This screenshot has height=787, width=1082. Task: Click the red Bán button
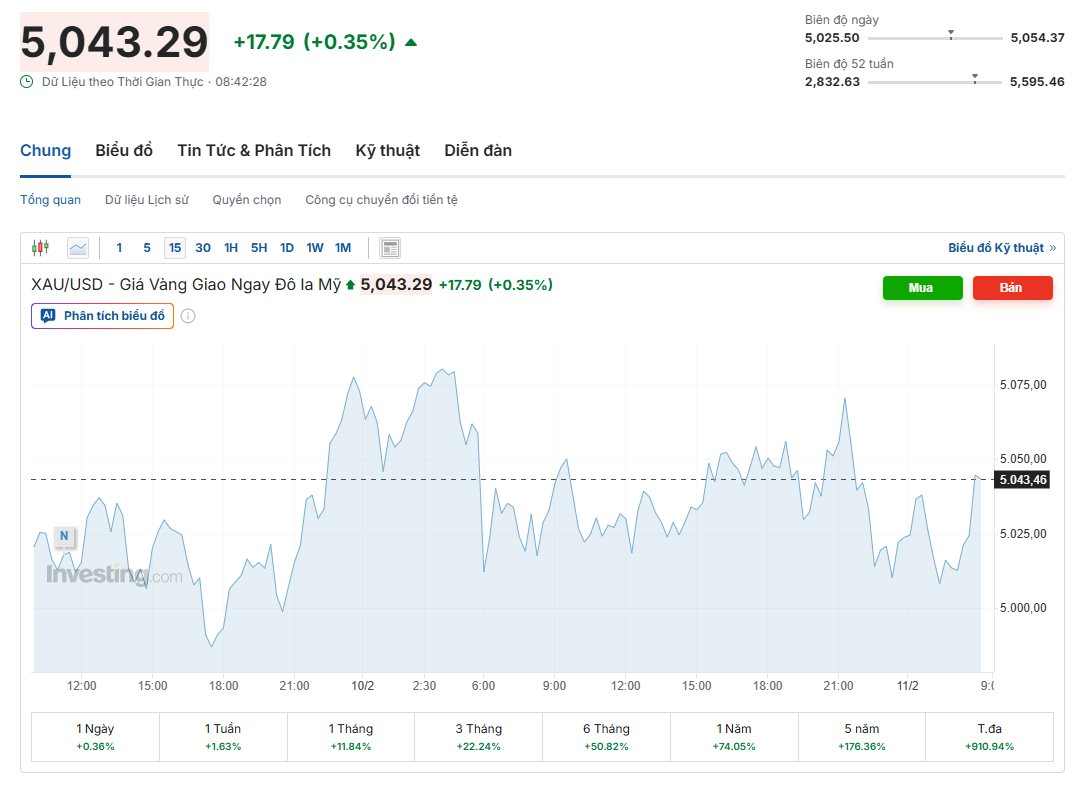(1012, 288)
